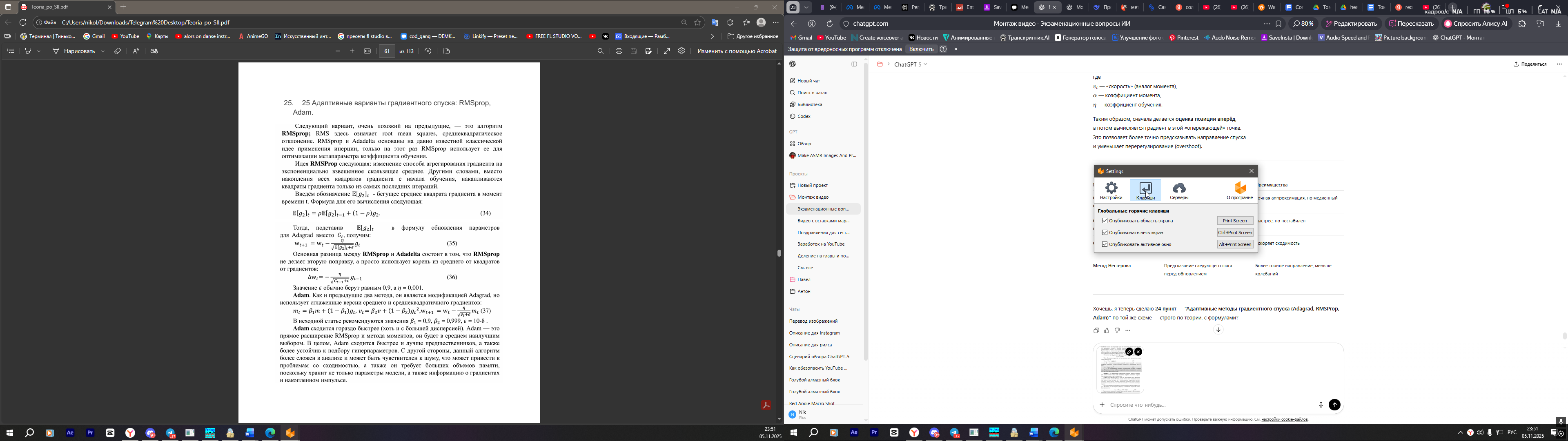
Task: Uncheck Опубликовать весь экран
Action: [1105, 233]
